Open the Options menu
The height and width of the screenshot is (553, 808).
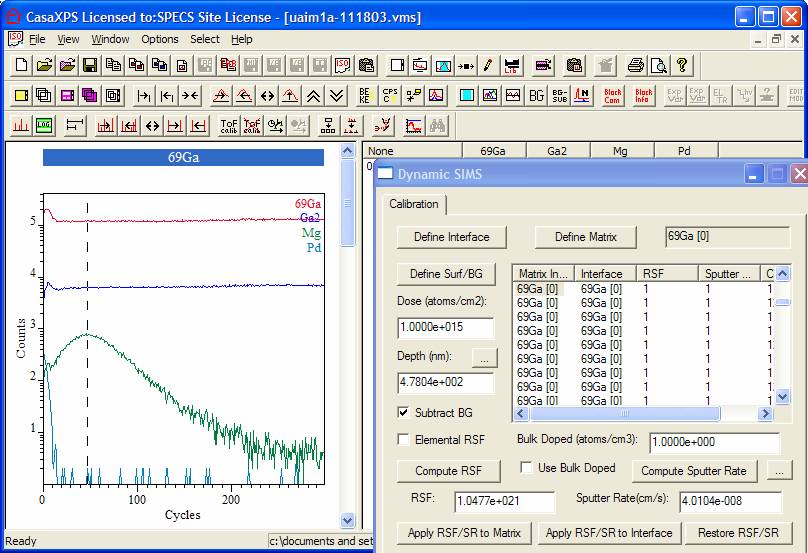[x=160, y=39]
